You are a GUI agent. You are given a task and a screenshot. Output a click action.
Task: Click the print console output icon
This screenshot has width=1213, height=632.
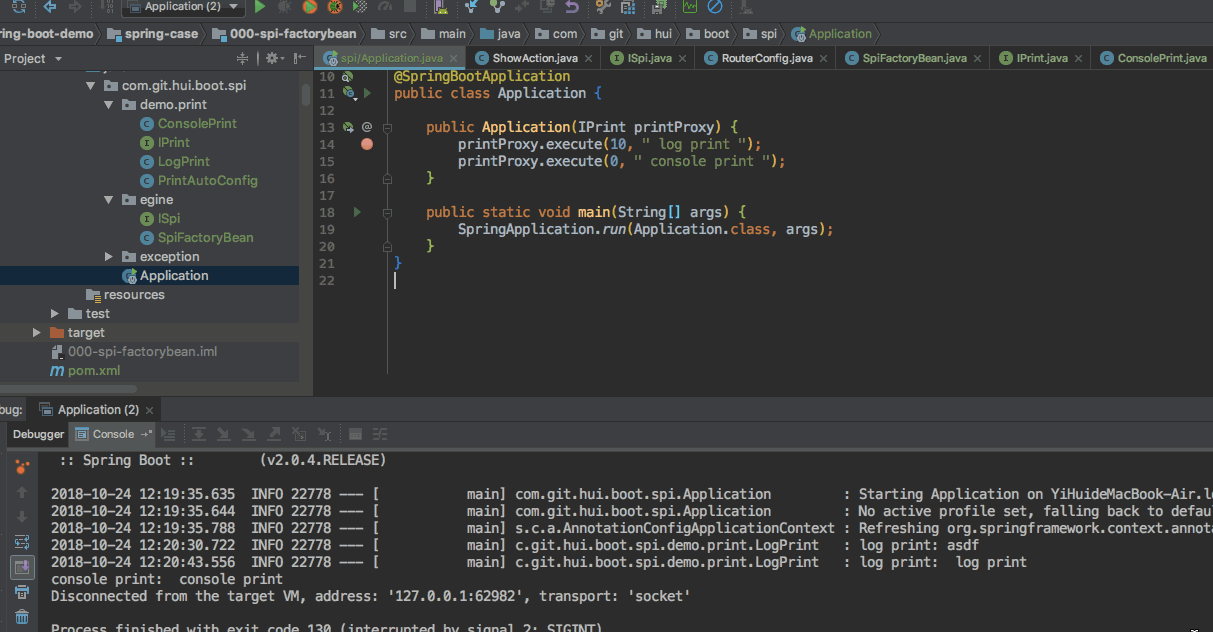22,592
